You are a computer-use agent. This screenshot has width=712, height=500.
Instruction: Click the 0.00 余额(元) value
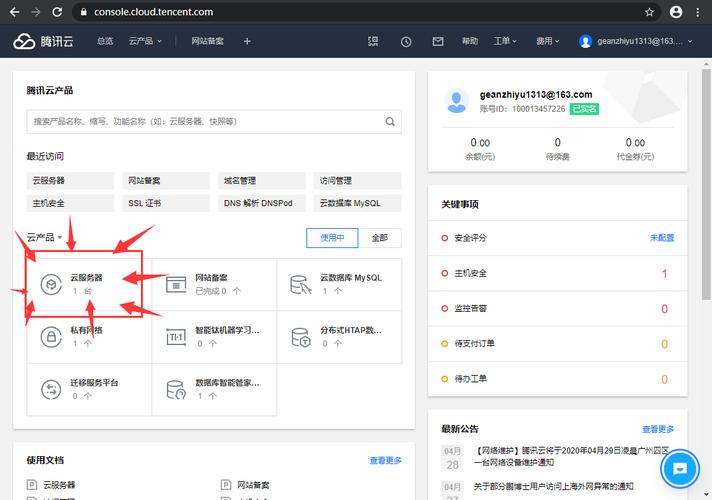coord(480,143)
